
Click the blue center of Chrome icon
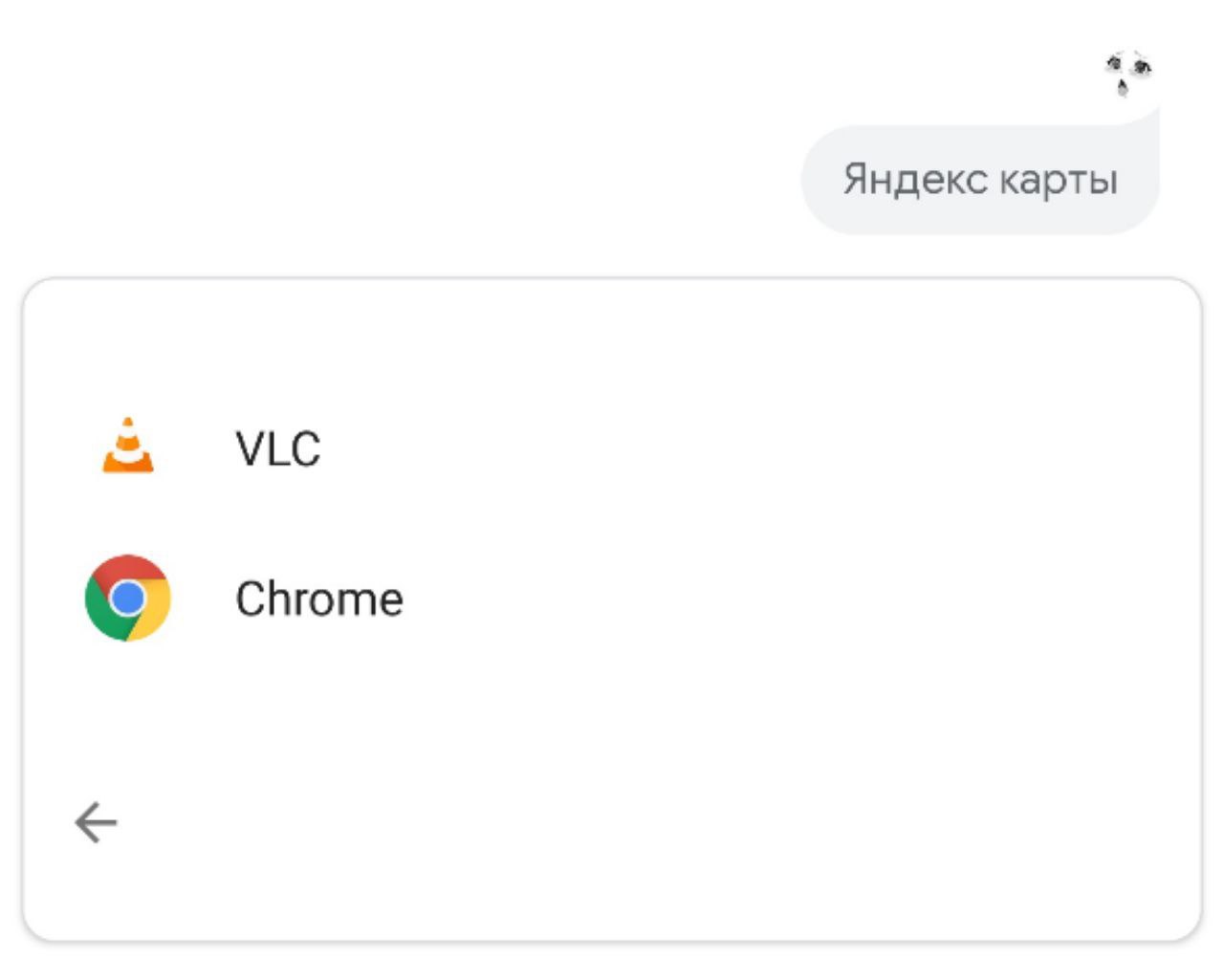[127, 599]
